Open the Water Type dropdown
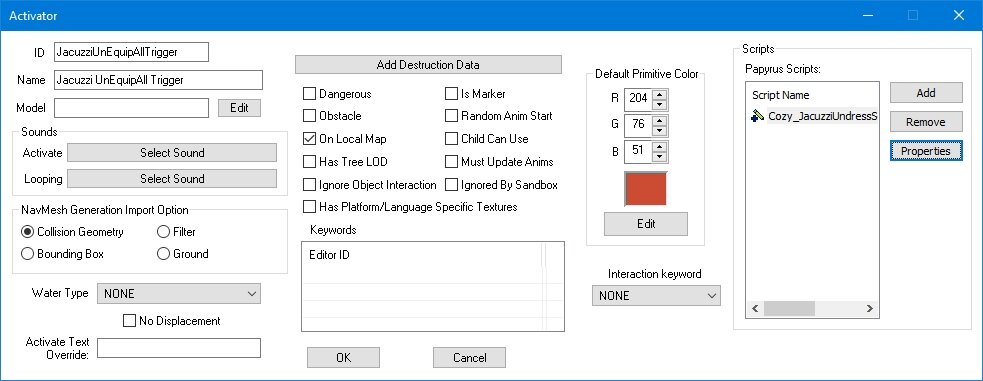The image size is (983, 381). (x=179, y=293)
